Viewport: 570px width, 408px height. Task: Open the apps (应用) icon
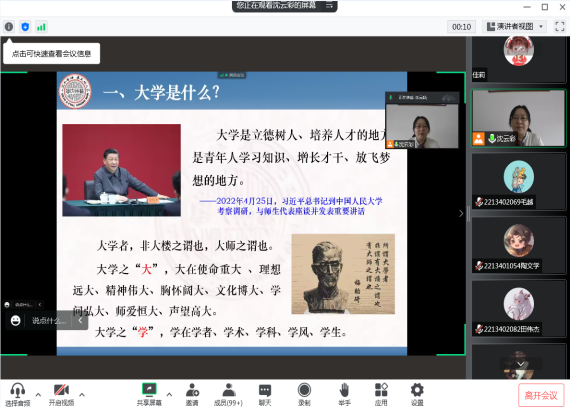381,394
